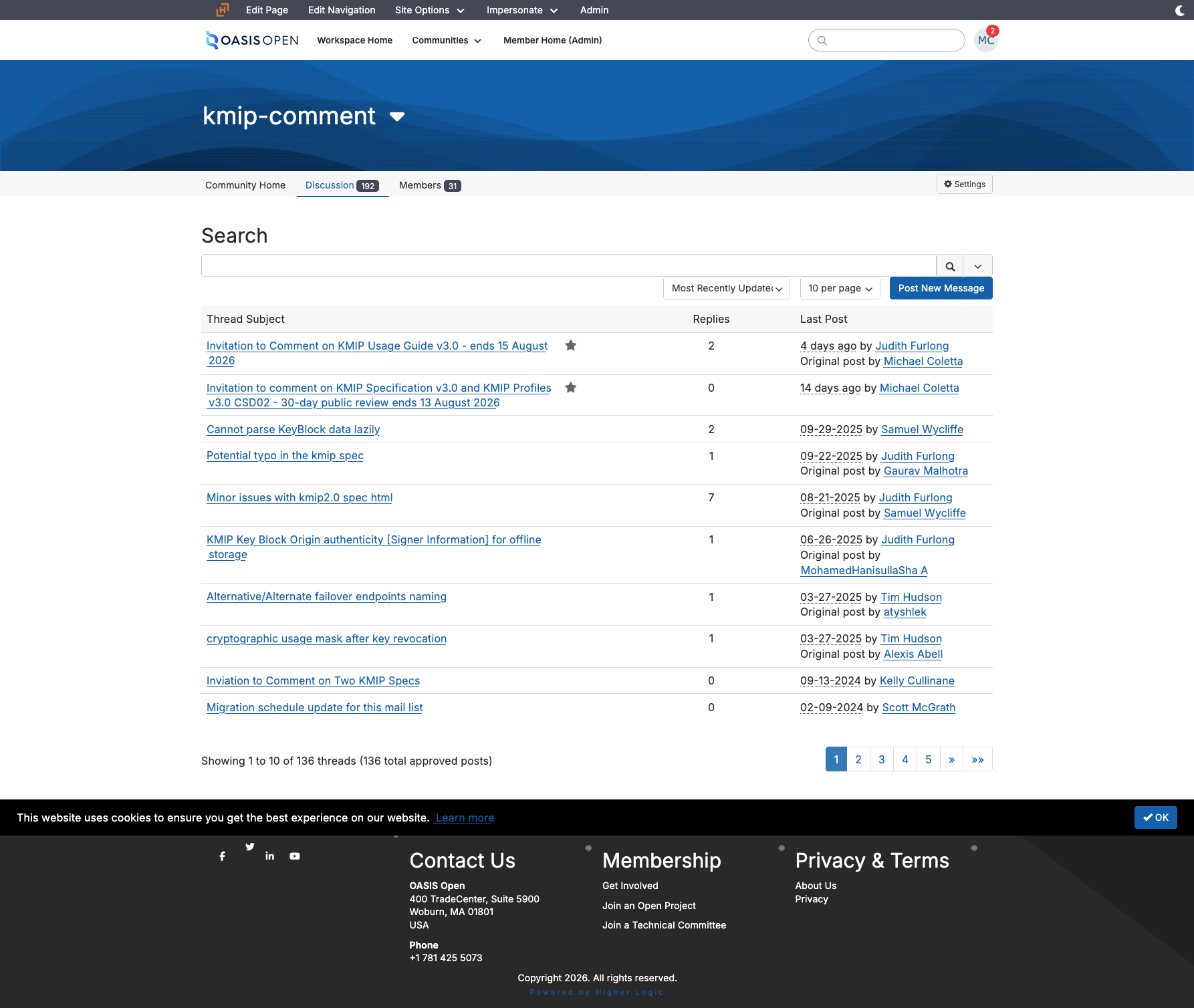Open MC user avatar menu

point(985,40)
